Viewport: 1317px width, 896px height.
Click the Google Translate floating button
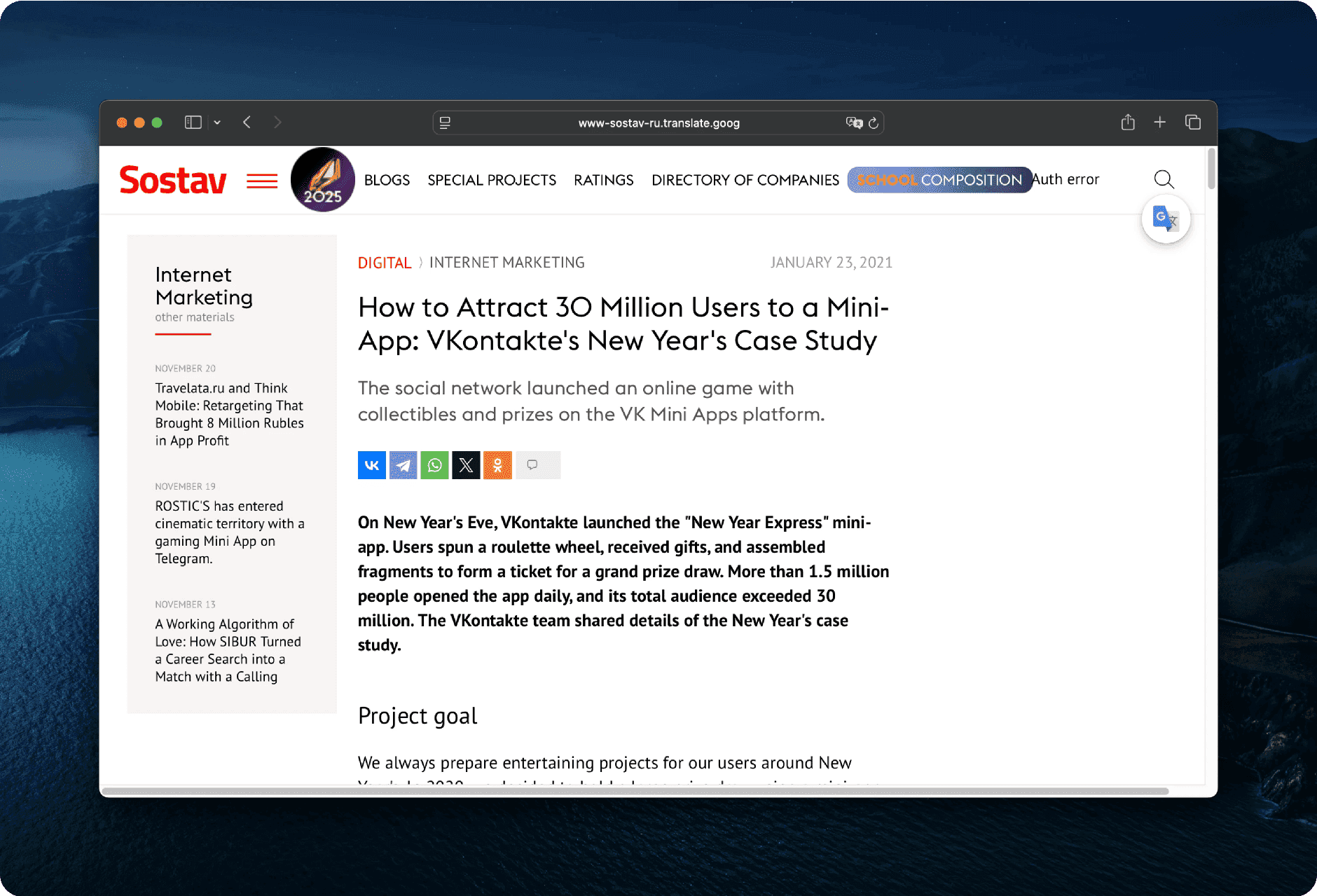[1166, 219]
